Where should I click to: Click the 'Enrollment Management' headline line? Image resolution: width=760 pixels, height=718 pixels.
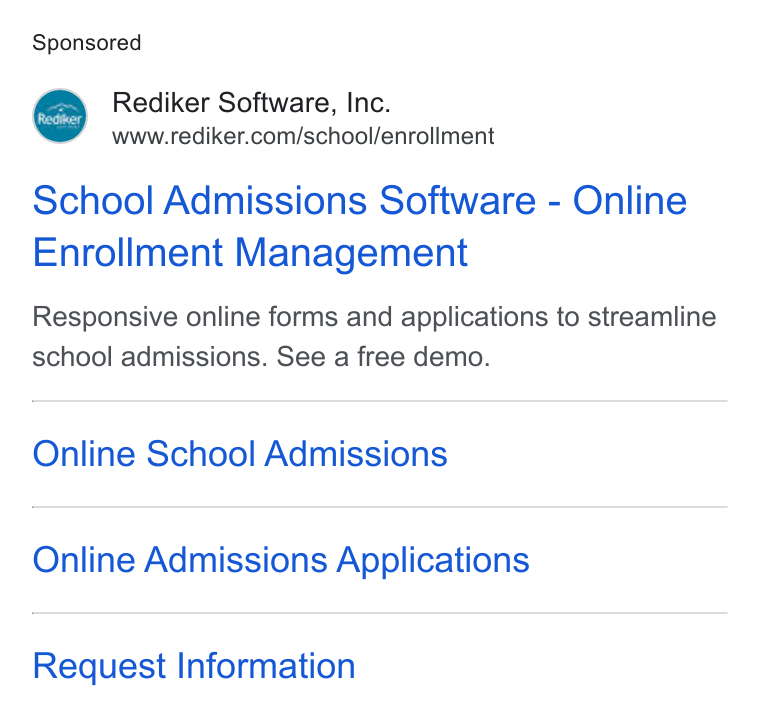(250, 253)
